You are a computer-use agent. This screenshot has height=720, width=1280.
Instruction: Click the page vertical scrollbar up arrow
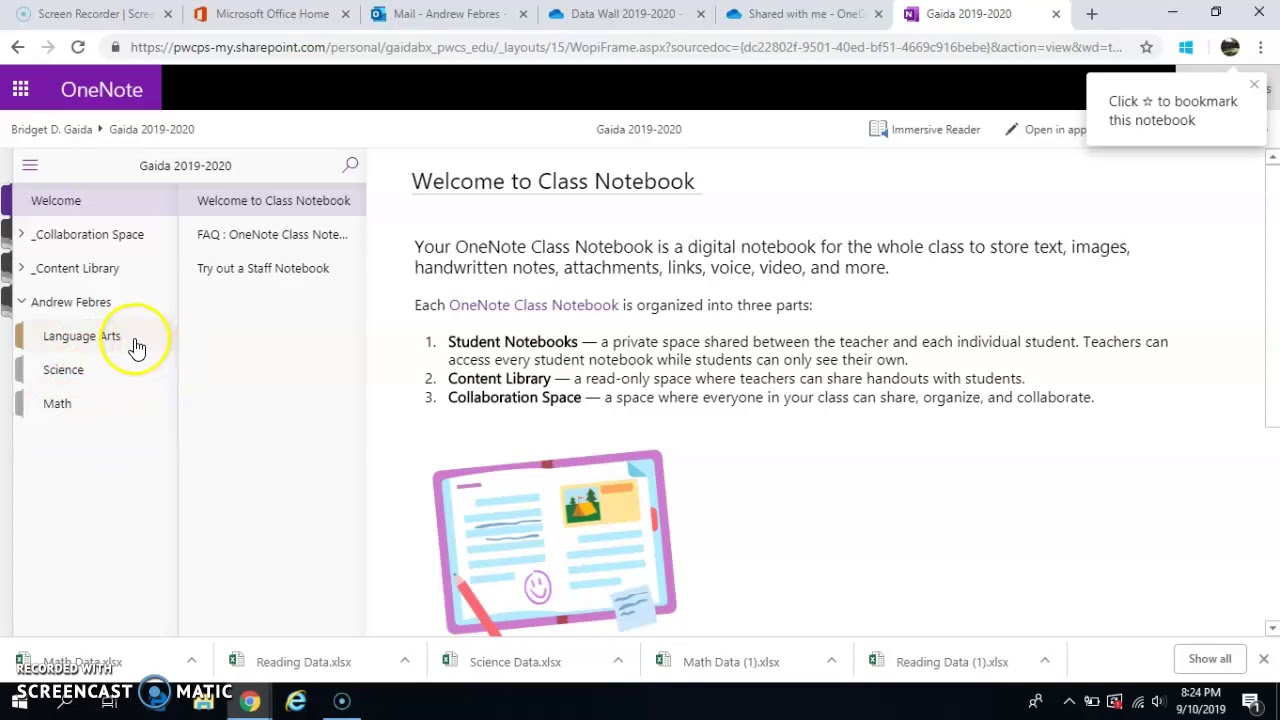[x=1272, y=158]
